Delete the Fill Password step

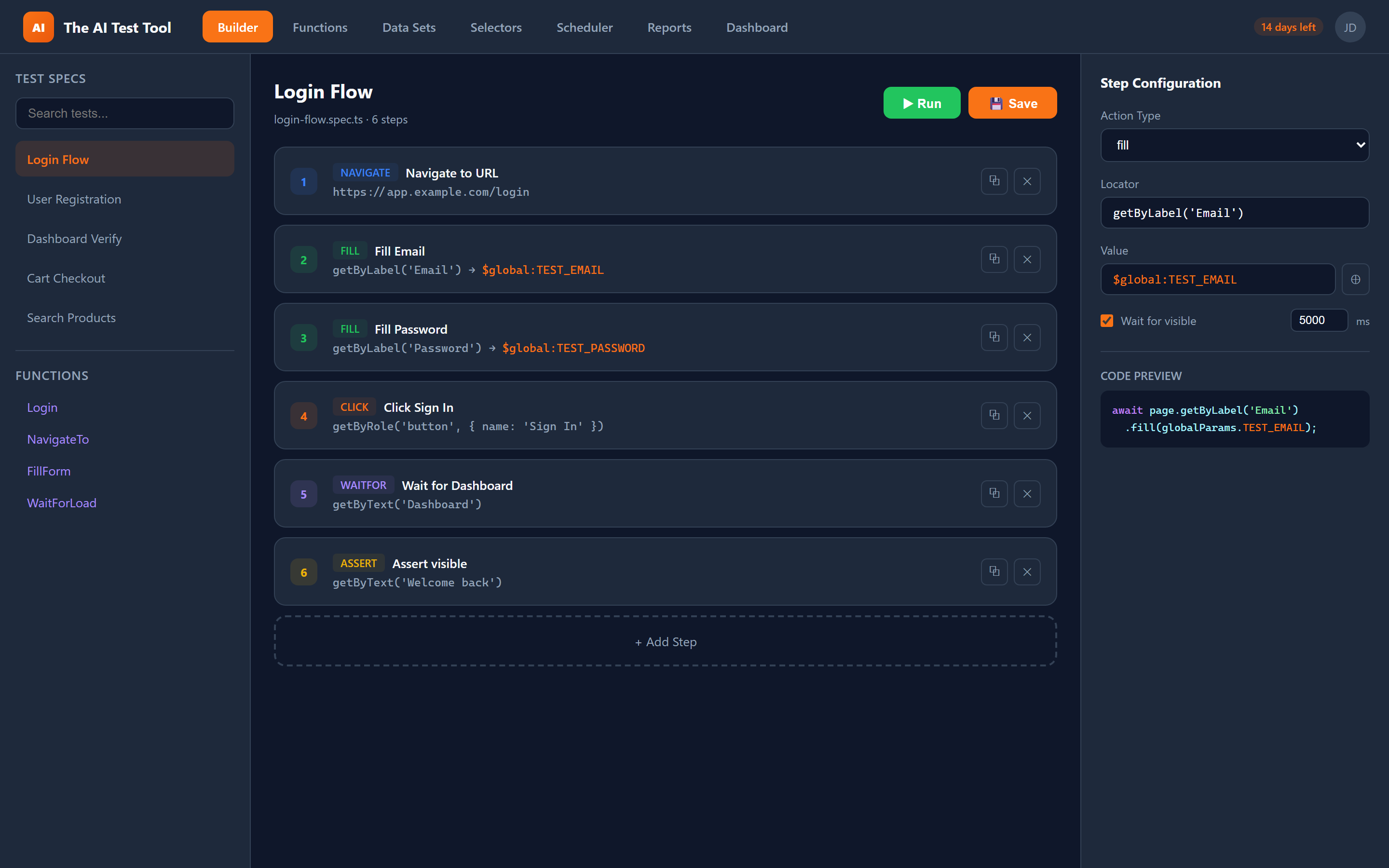(1027, 338)
